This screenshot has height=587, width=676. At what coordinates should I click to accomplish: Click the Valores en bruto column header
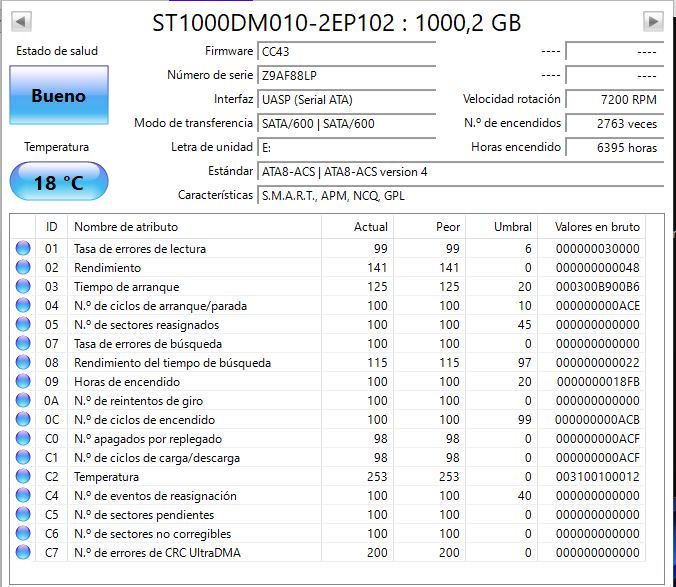pos(592,227)
